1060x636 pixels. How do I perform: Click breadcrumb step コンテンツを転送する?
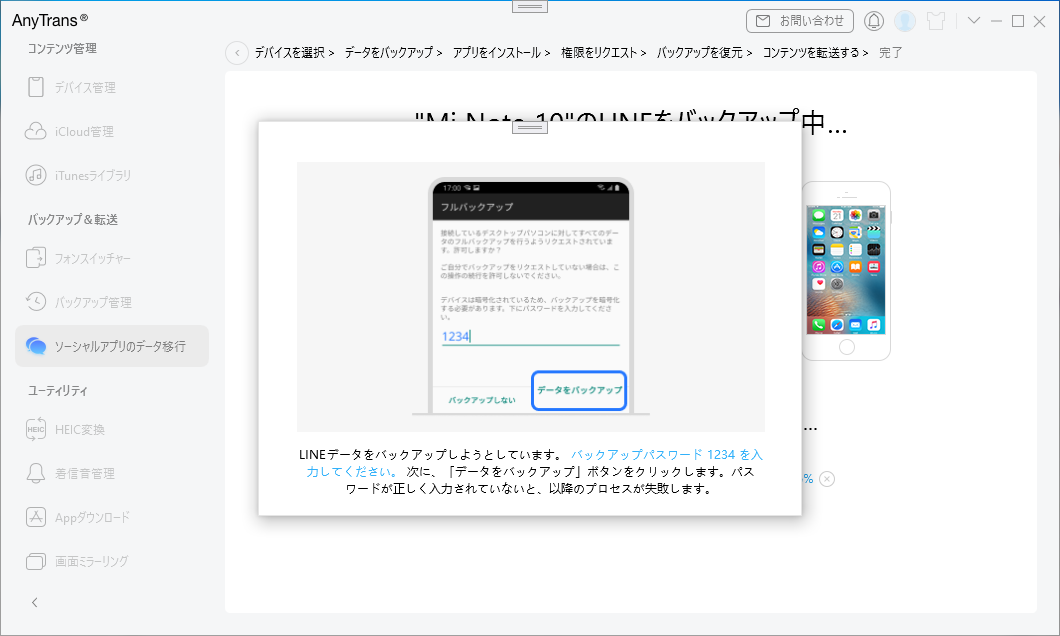(x=811, y=53)
